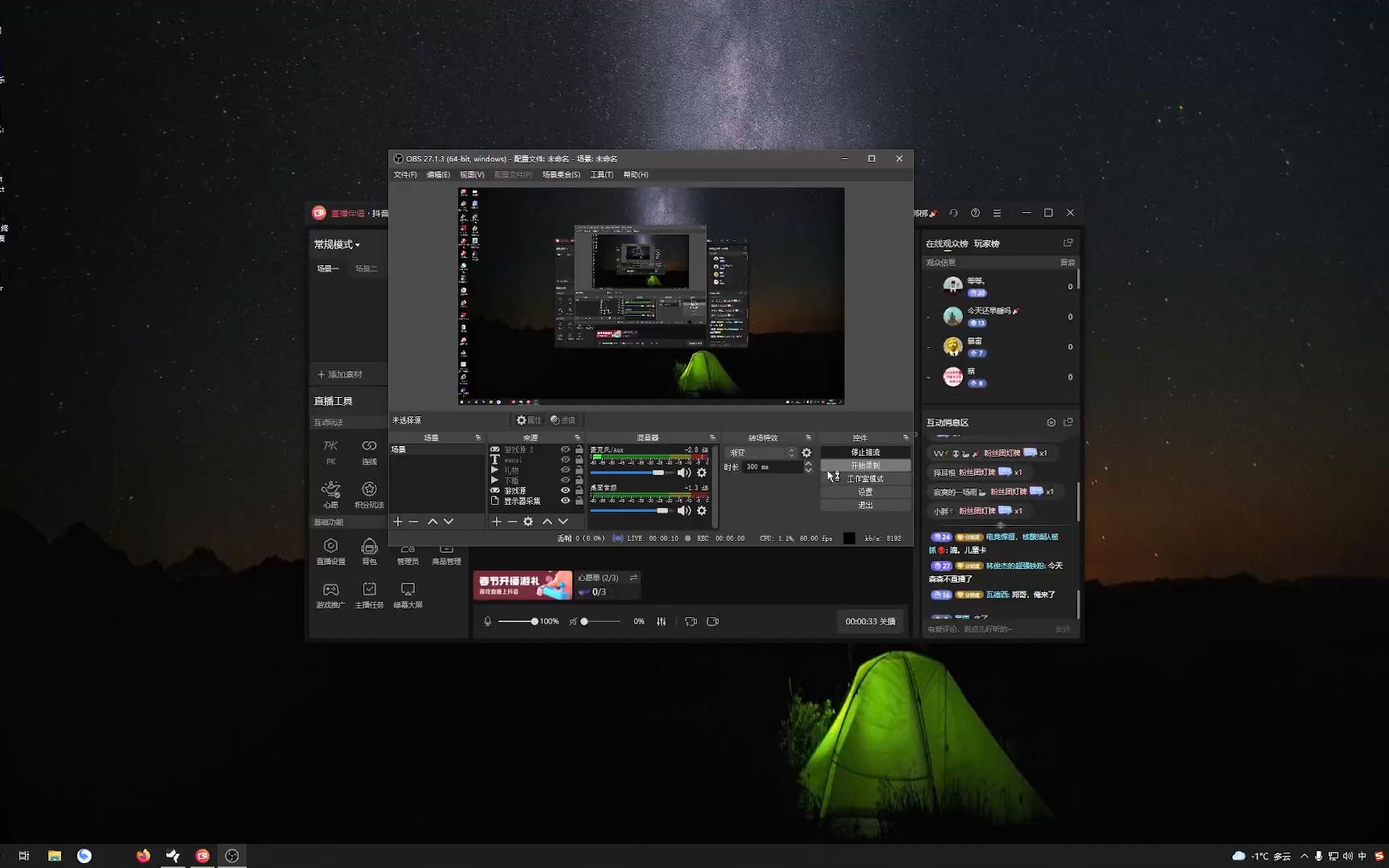Click 工作室模式 button in OBS
This screenshot has width=1389, height=868.
coord(865,479)
